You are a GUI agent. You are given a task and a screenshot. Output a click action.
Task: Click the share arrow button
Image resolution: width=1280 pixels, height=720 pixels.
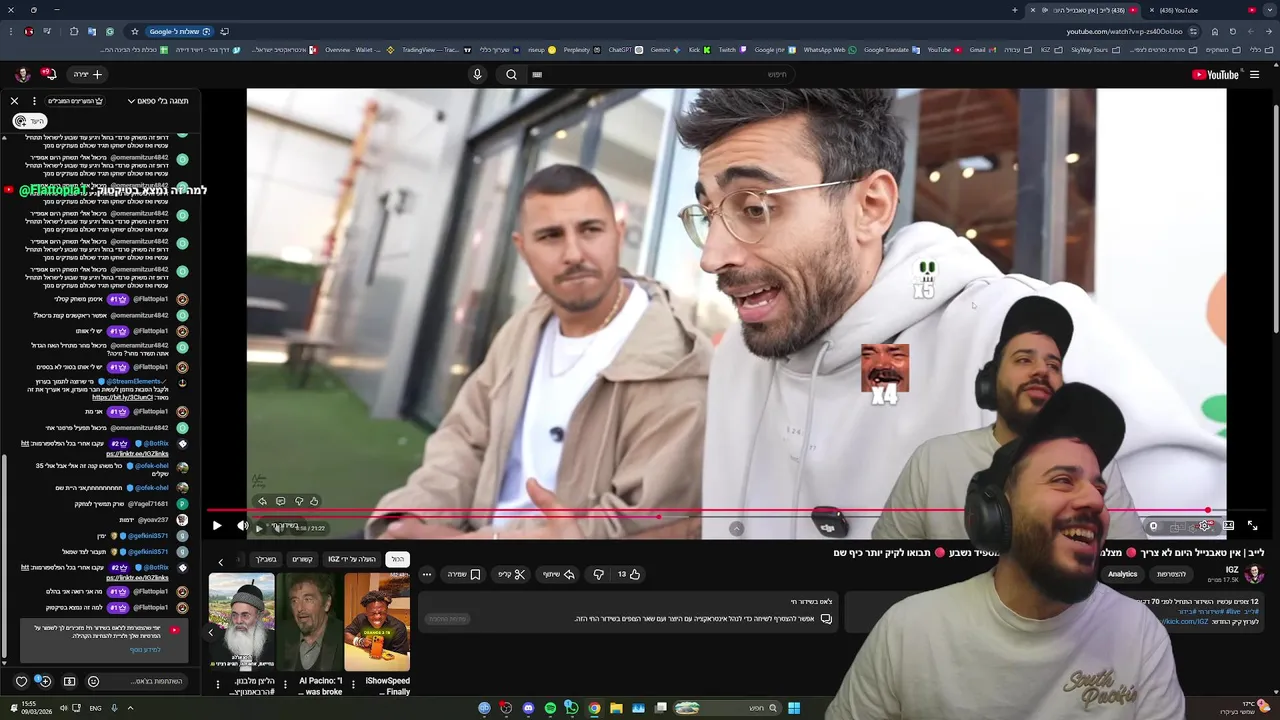point(559,575)
